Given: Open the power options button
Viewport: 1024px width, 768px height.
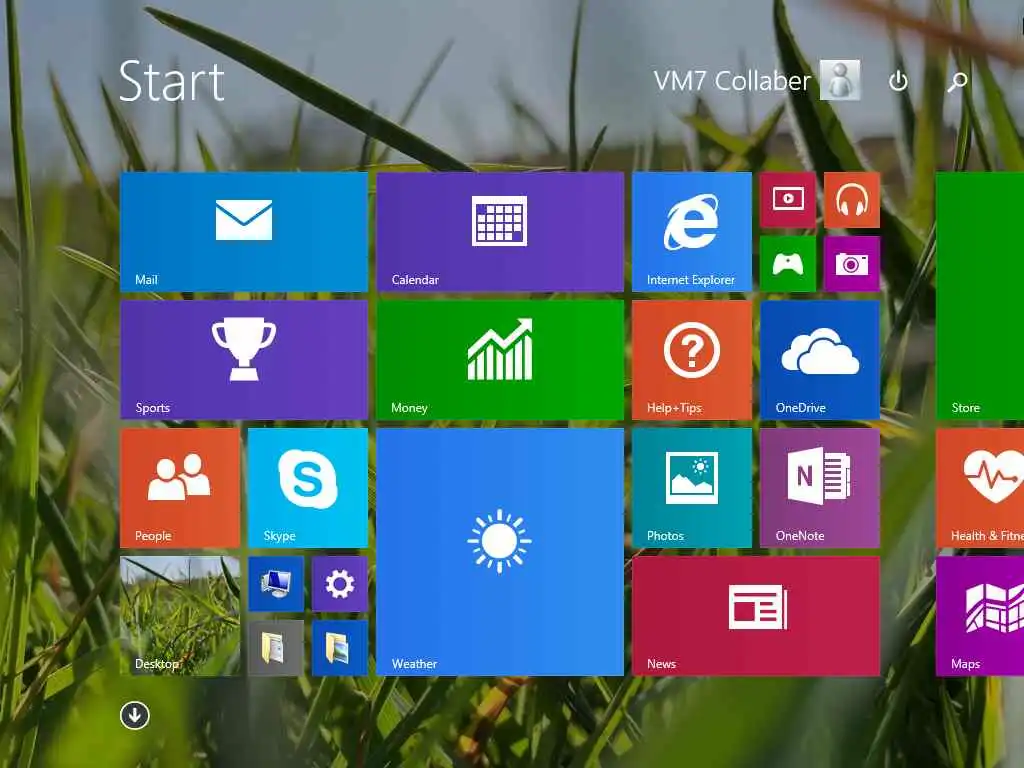Looking at the screenshot, I should 899,81.
